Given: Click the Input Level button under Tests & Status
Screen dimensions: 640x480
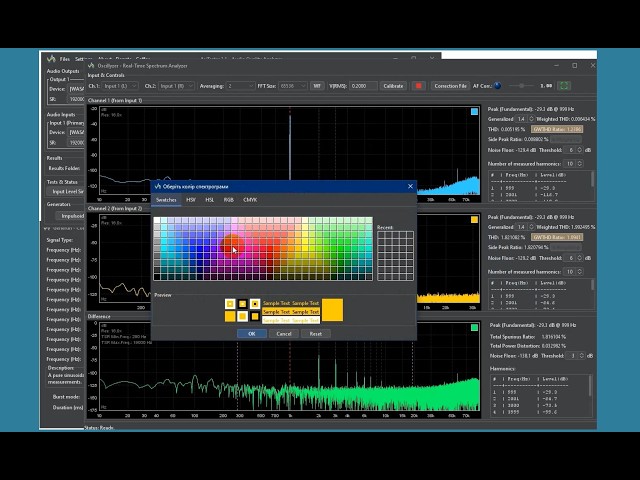Looking at the screenshot, I should 66,191.
